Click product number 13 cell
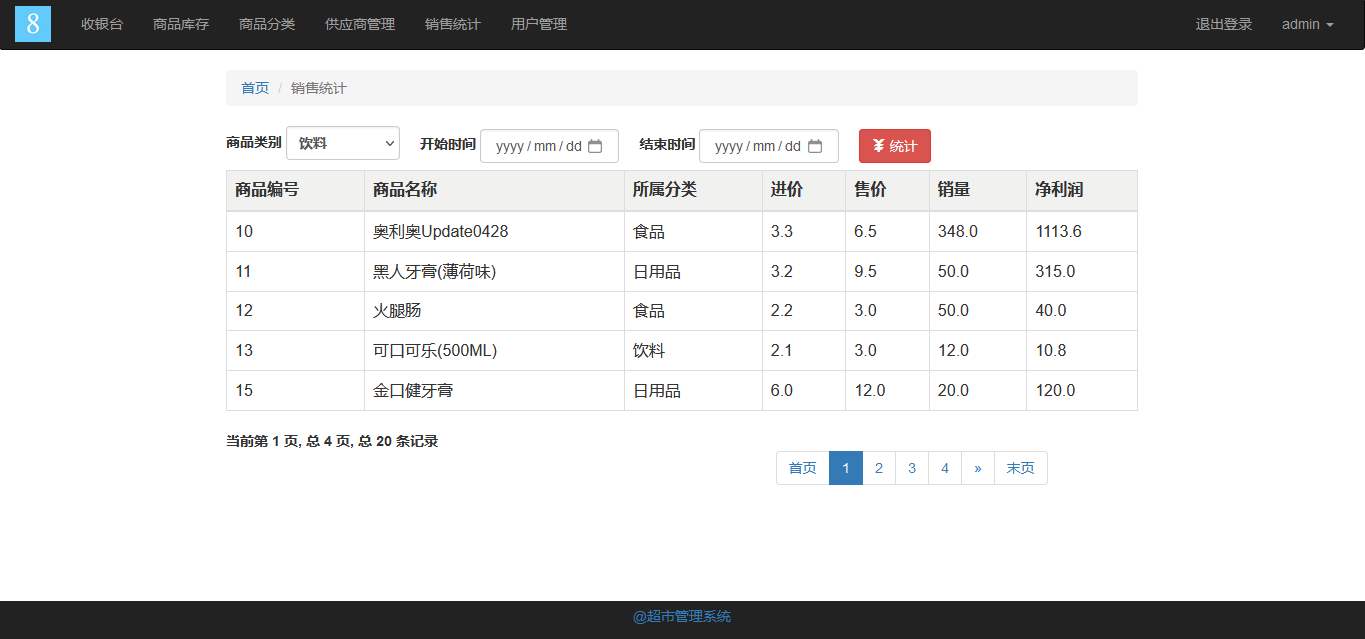Screen dimensions: 1365x639 295,351
